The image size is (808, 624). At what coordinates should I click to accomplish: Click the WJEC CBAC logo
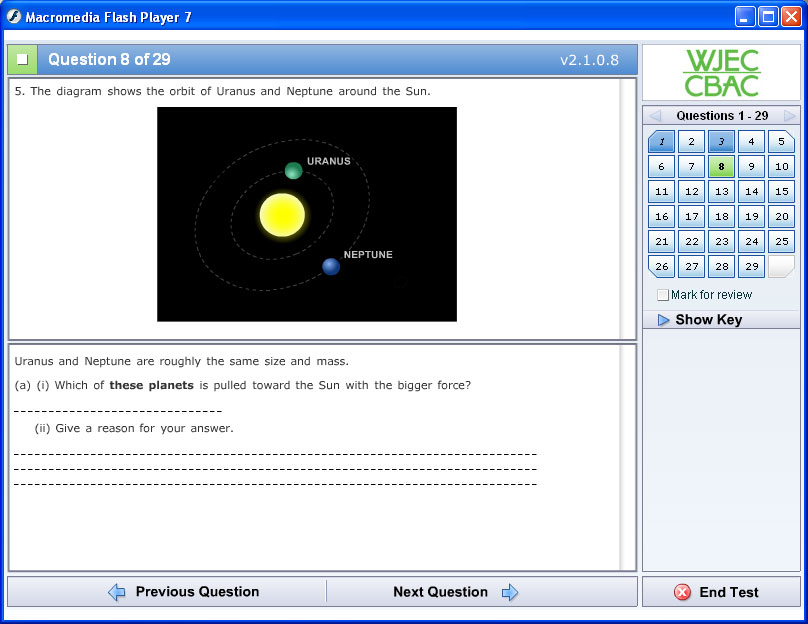pyautogui.click(x=721, y=73)
